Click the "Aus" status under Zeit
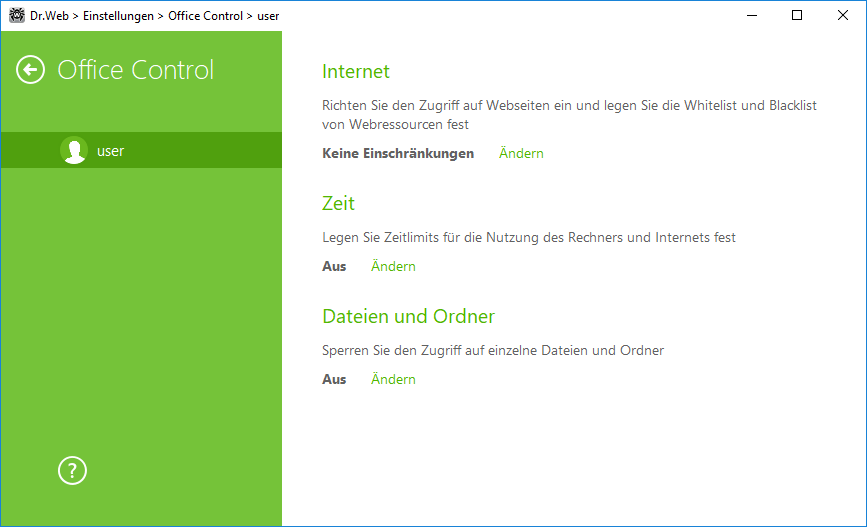The height and width of the screenshot is (527, 867). click(334, 266)
